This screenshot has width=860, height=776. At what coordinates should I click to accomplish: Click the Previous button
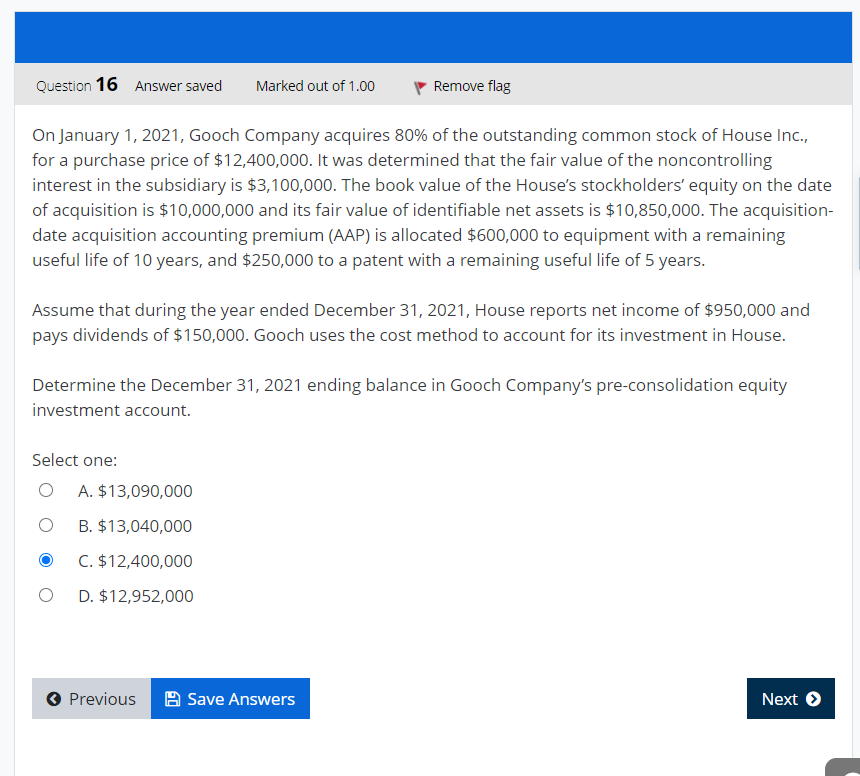point(90,698)
